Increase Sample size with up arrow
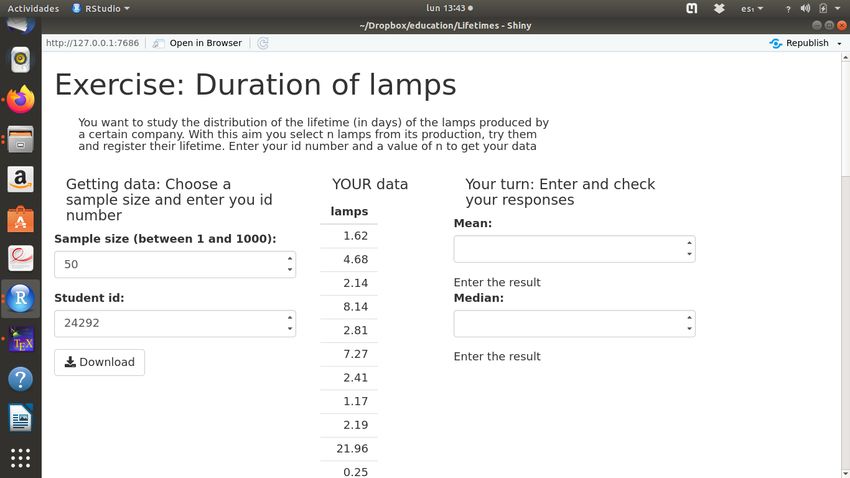 [289, 259]
